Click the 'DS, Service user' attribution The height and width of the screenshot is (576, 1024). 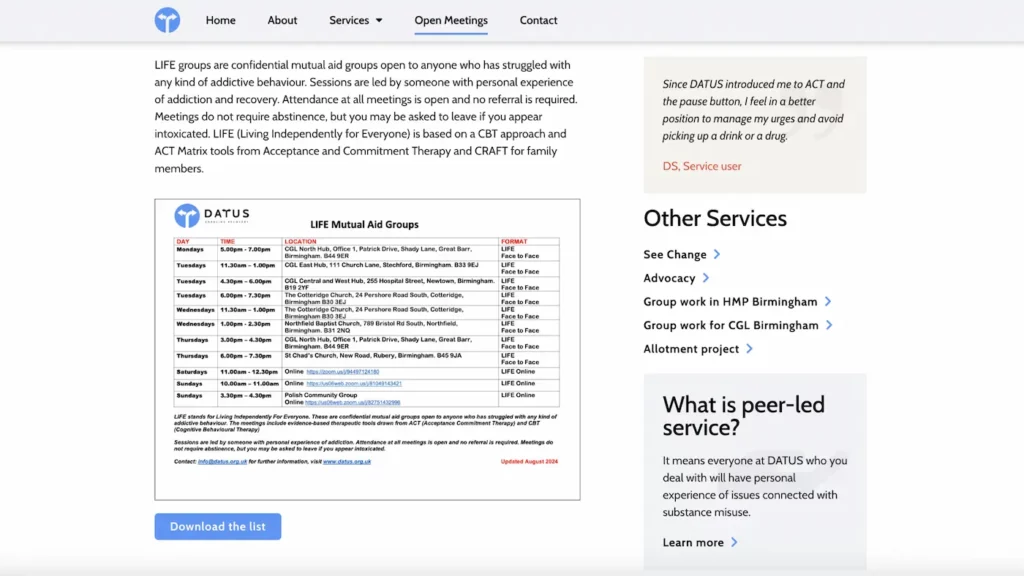[x=702, y=166]
